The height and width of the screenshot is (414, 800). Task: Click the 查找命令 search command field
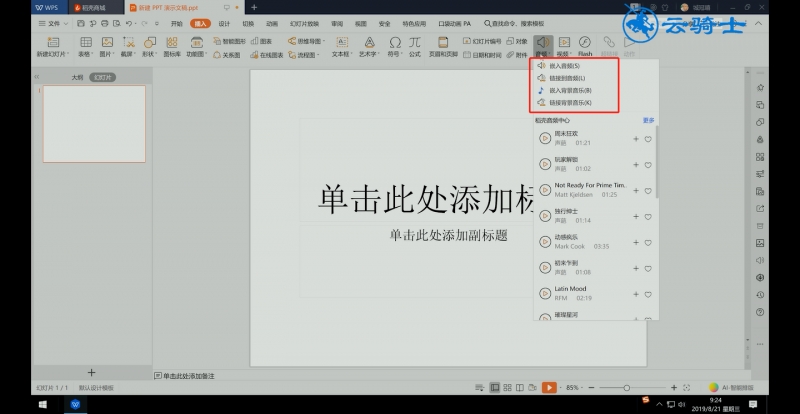[514, 23]
